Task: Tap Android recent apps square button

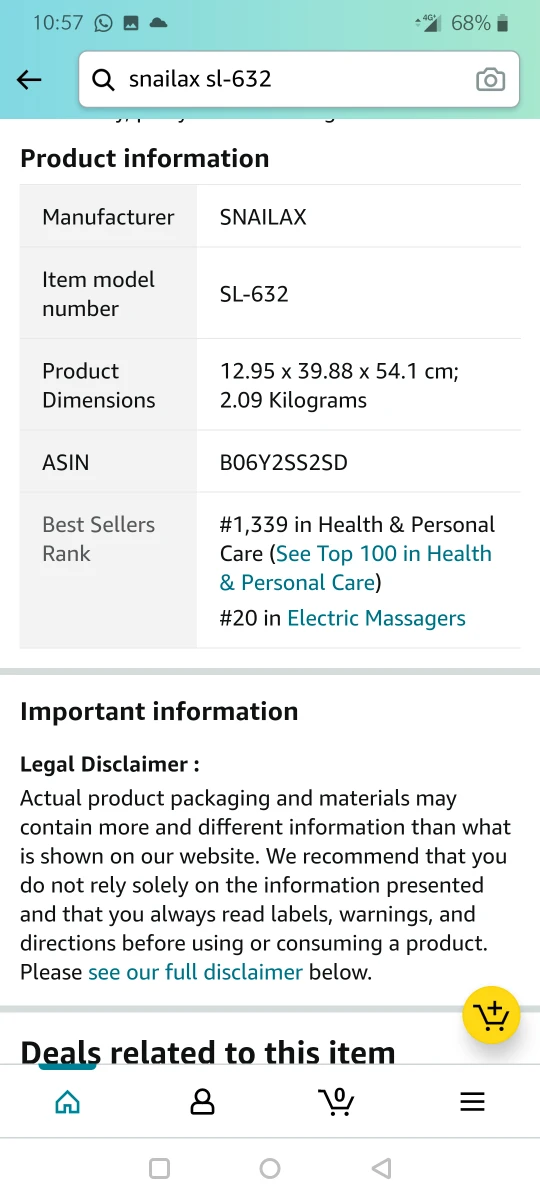Action: click(159, 1168)
